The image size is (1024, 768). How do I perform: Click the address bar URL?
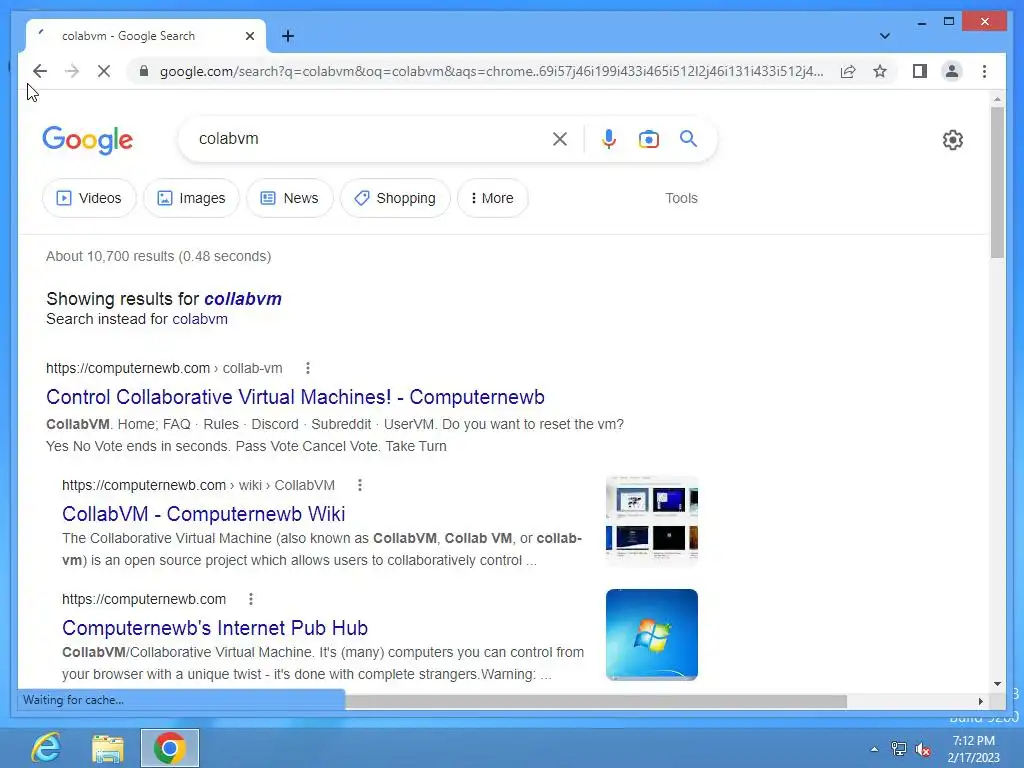(x=491, y=71)
